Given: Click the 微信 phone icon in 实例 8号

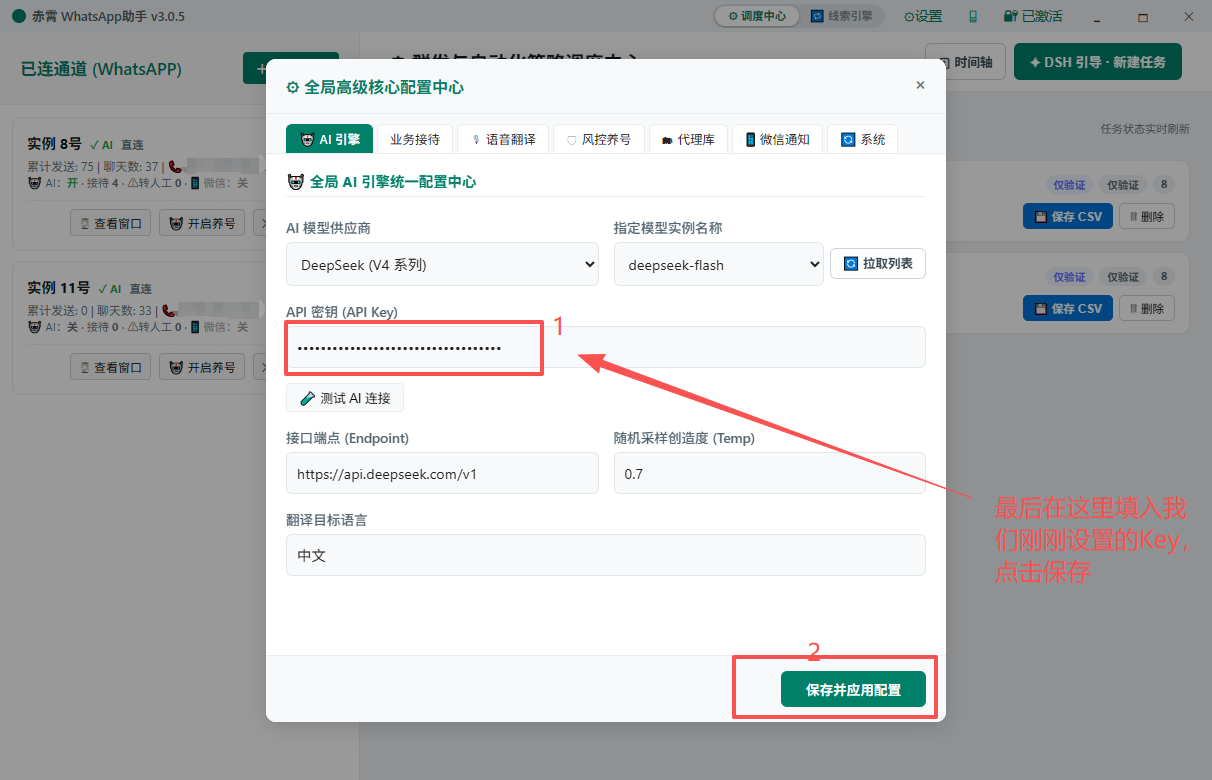Looking at the screenshot, I should click(195, 183).
